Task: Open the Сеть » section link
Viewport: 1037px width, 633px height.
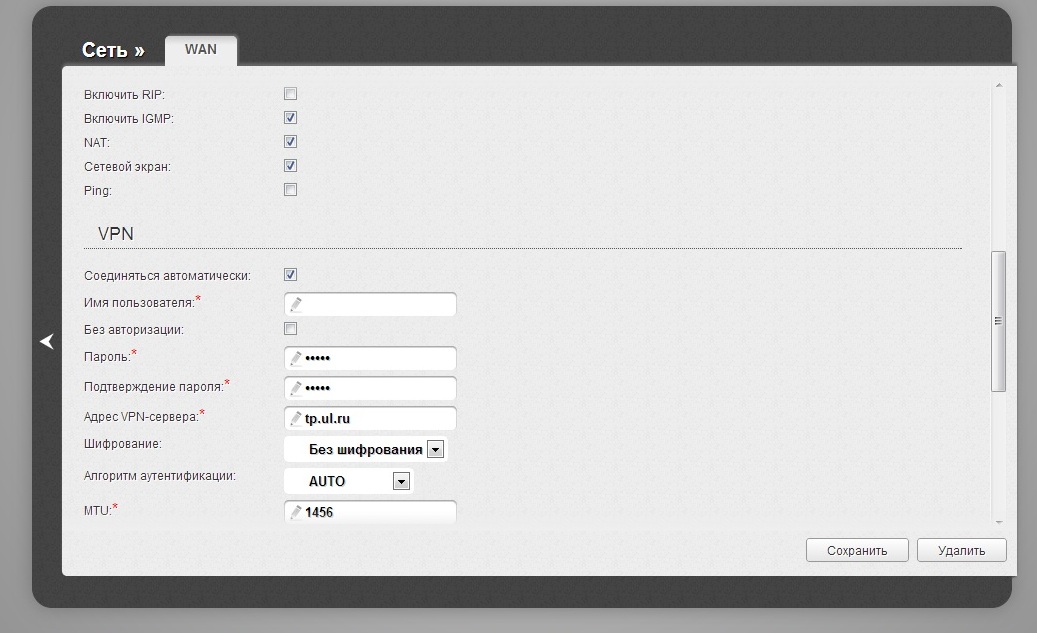Action: click(113, 50)
